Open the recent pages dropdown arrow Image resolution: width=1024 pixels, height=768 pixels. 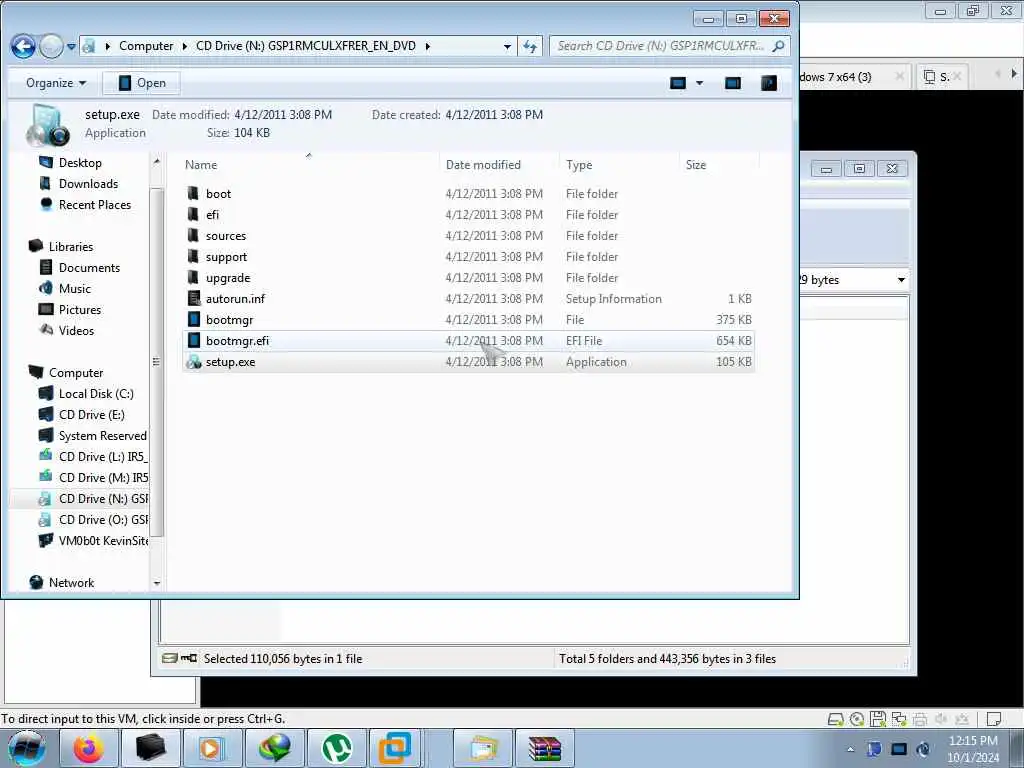71,46
